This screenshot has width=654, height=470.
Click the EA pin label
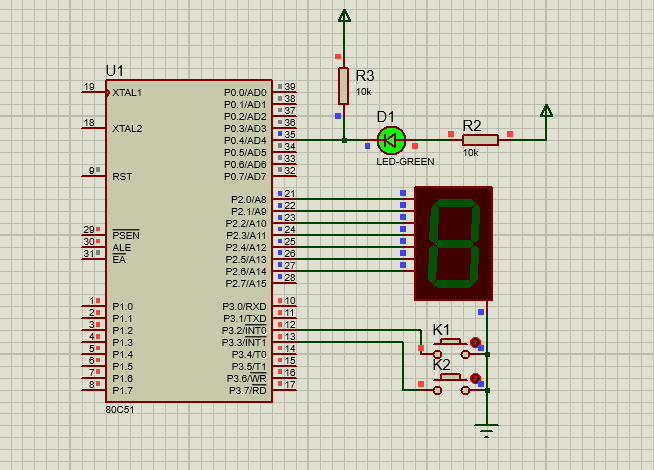point(119,259)
